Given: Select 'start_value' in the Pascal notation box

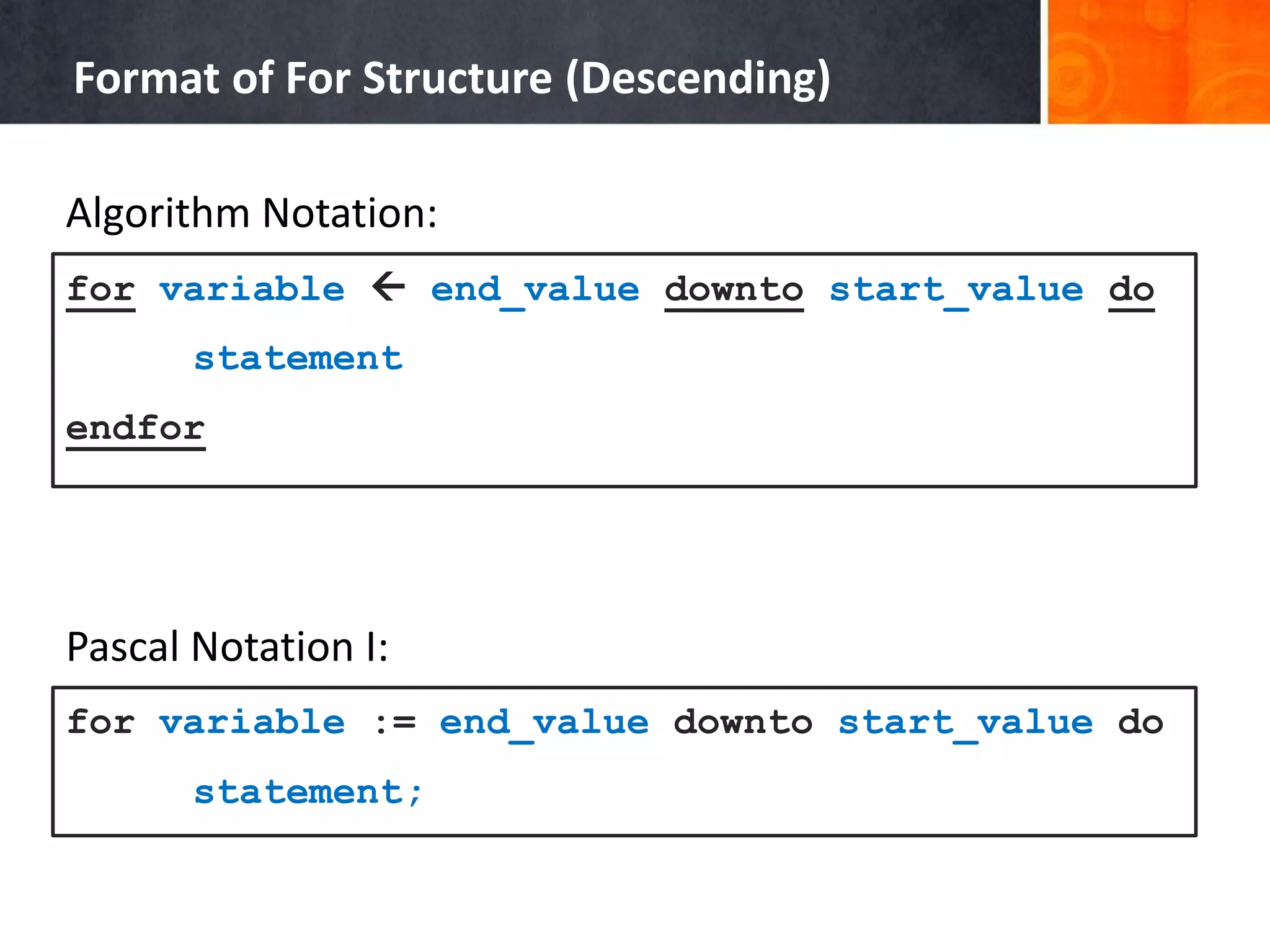Looking at the screenshot, I should coord(966,723).
